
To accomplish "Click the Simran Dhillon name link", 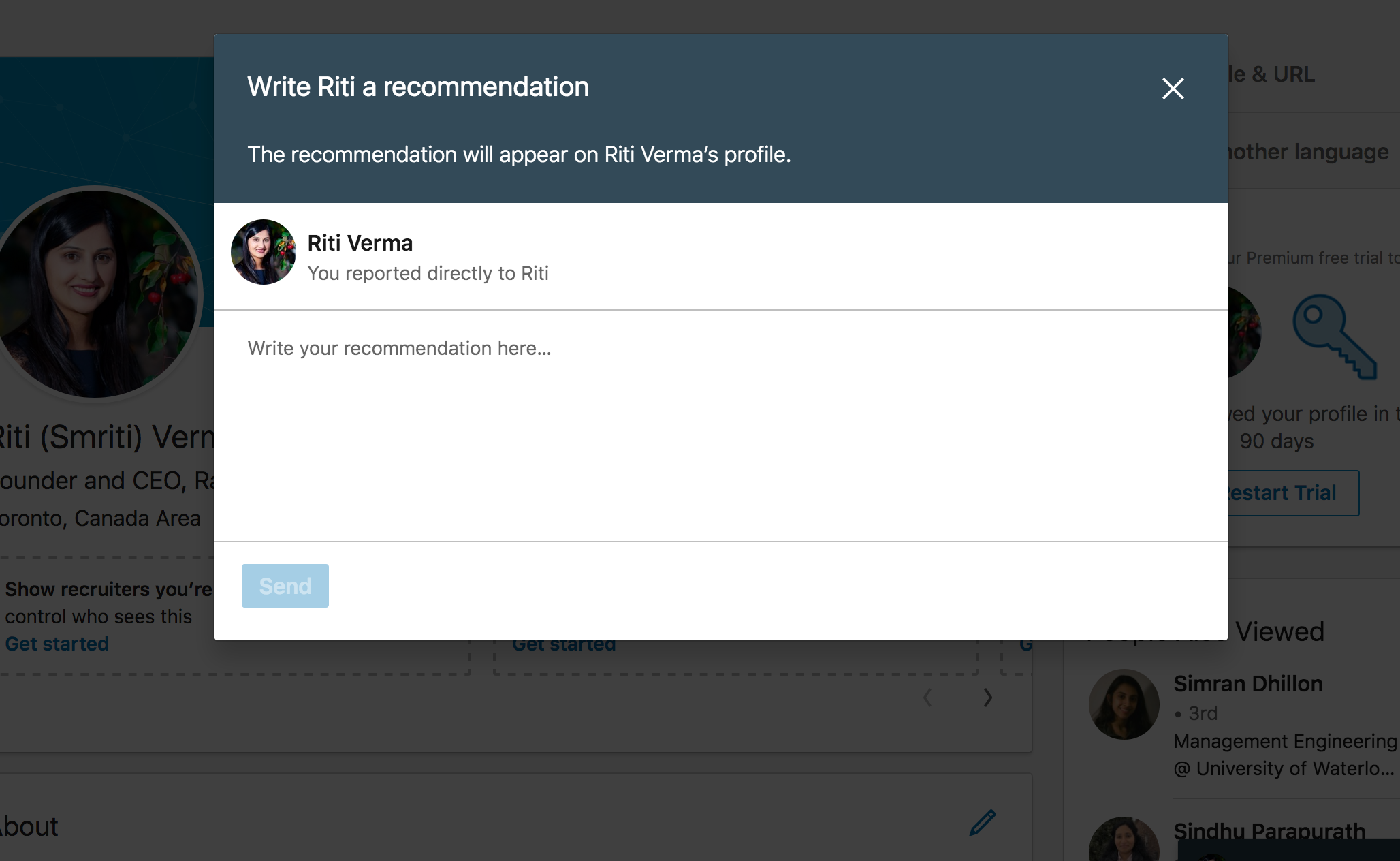I will point(1247,683).
